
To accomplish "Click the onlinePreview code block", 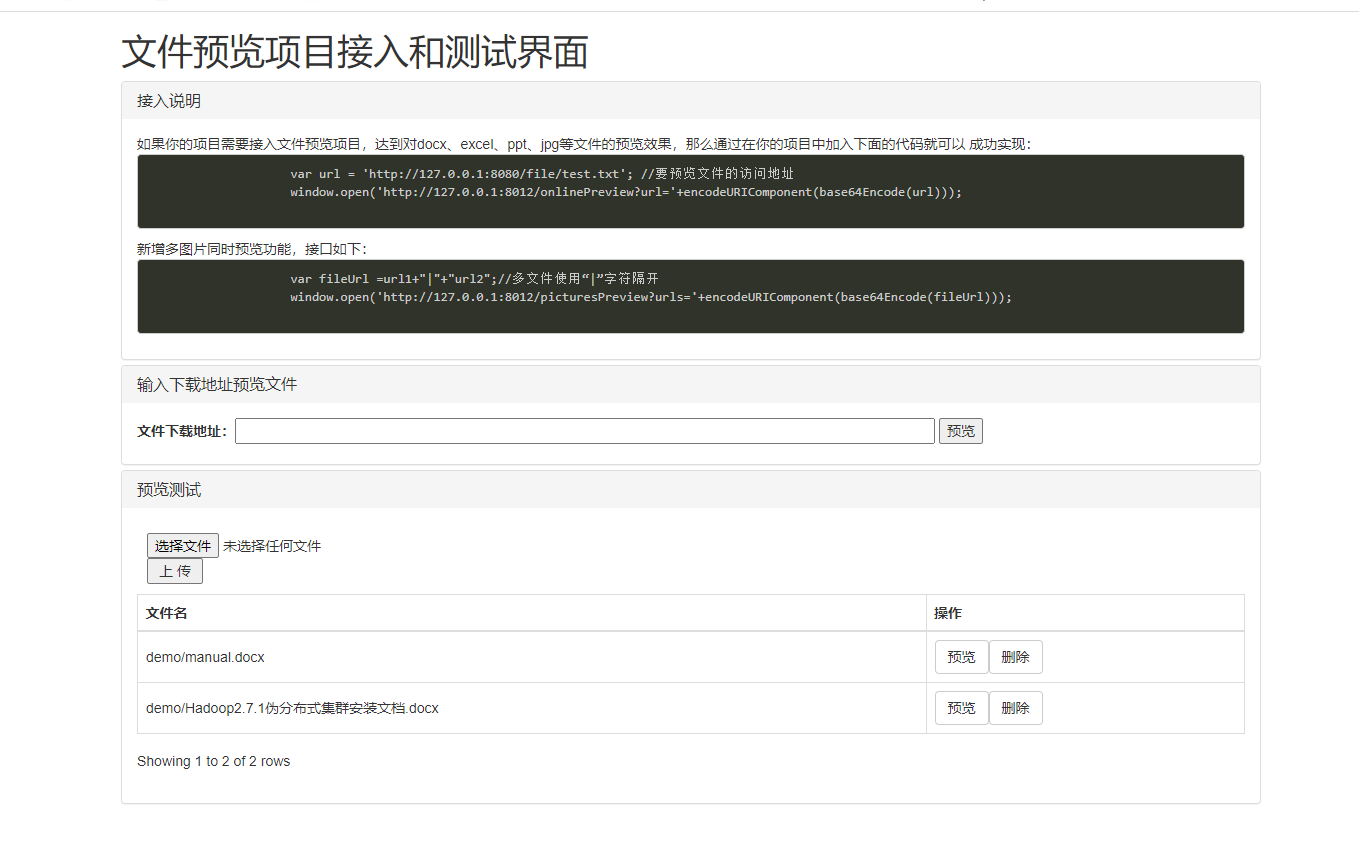I will point(691,191).
